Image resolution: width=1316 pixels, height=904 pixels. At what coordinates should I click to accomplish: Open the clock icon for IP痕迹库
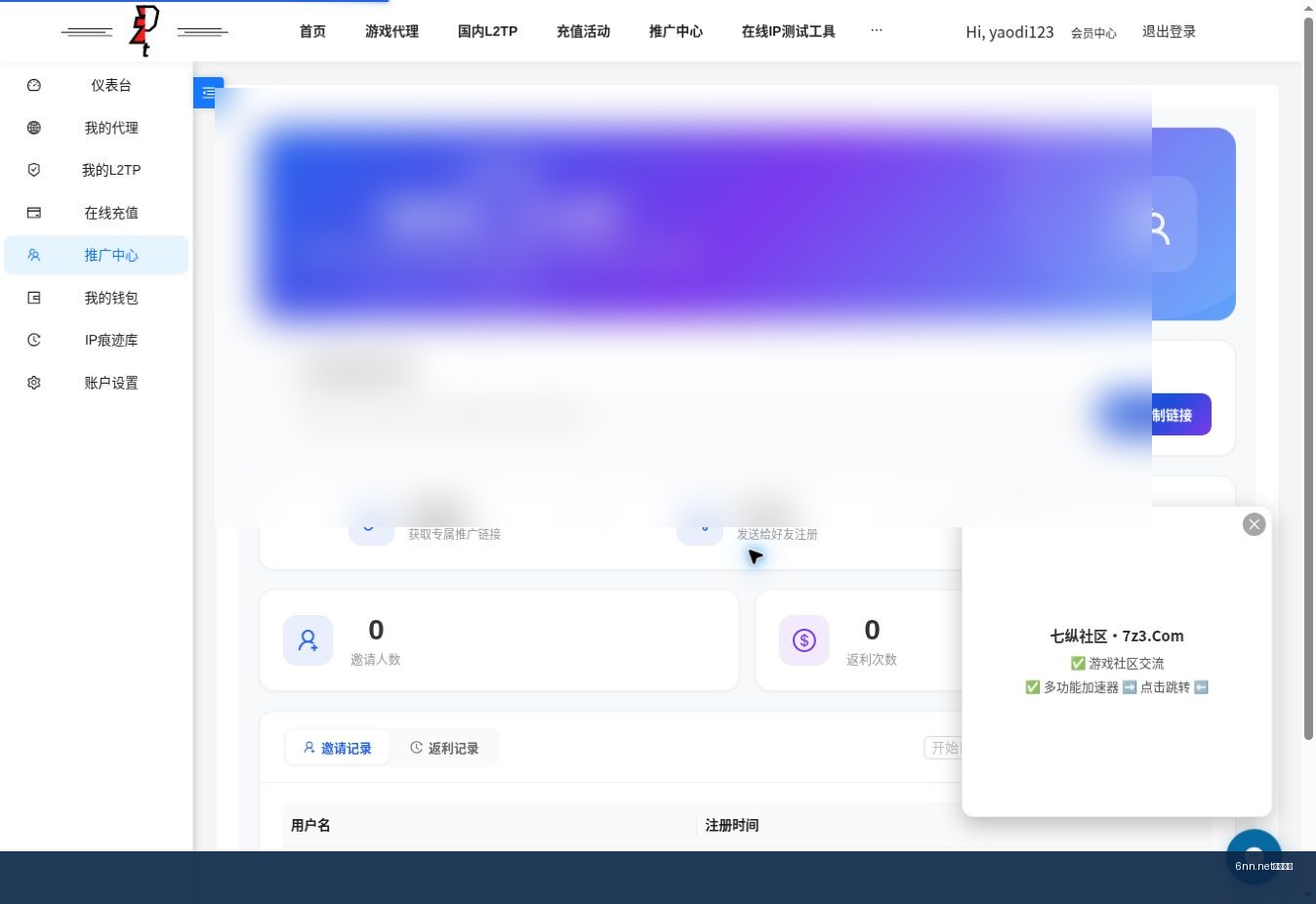point(34,340)
